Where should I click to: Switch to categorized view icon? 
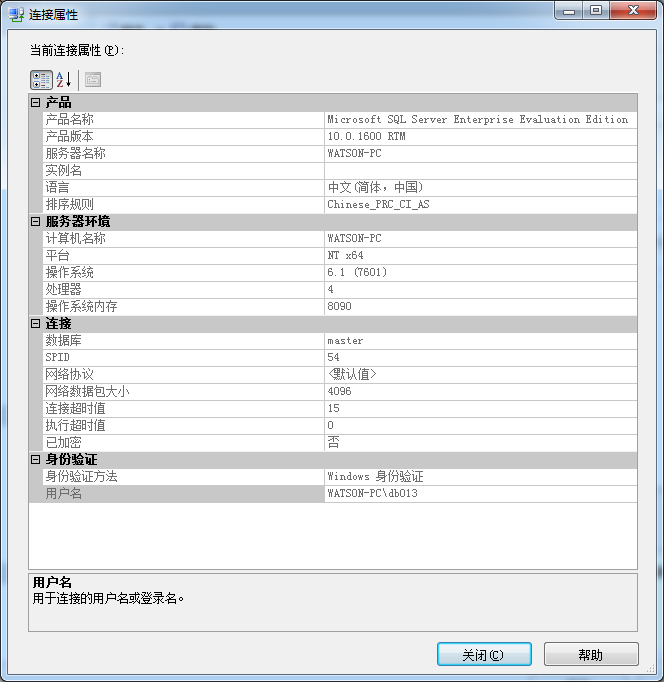coord(41,80)
